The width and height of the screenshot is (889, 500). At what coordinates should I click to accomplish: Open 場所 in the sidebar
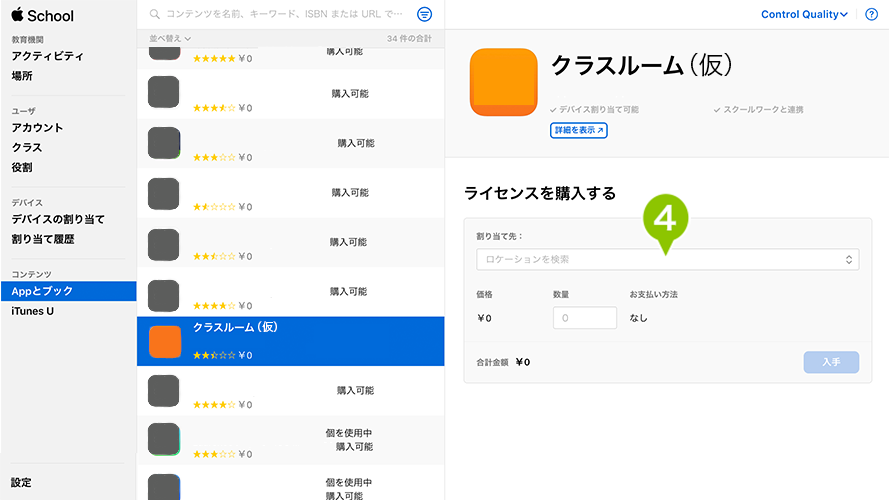coord(22,76)
